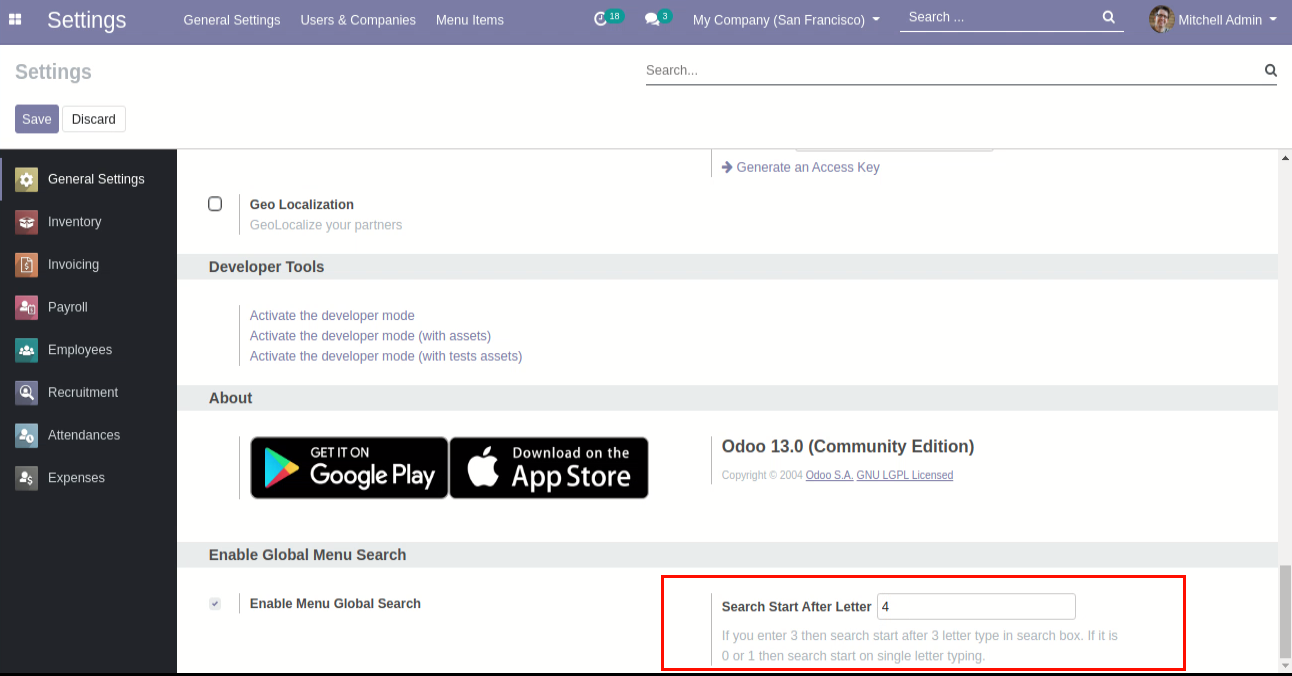Click the Save button
1292x676 pixels.
[x=37, y=119]
